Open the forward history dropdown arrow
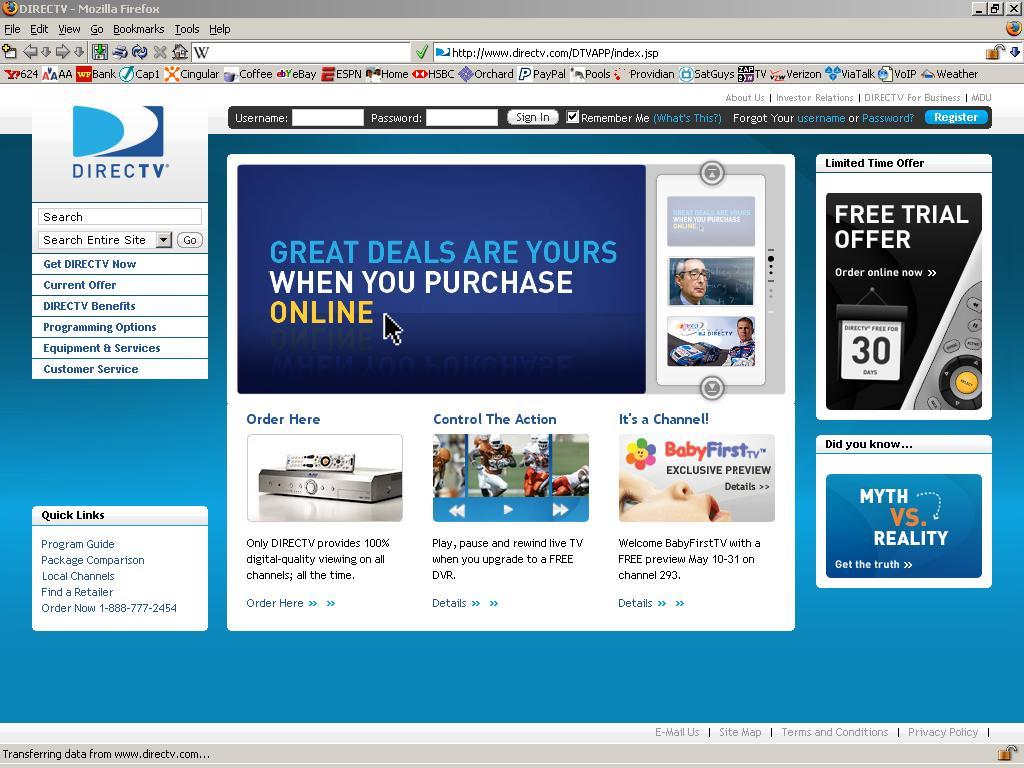This screenshot has height=768, width=1024. pyautogui.click(x=79, y=52)
